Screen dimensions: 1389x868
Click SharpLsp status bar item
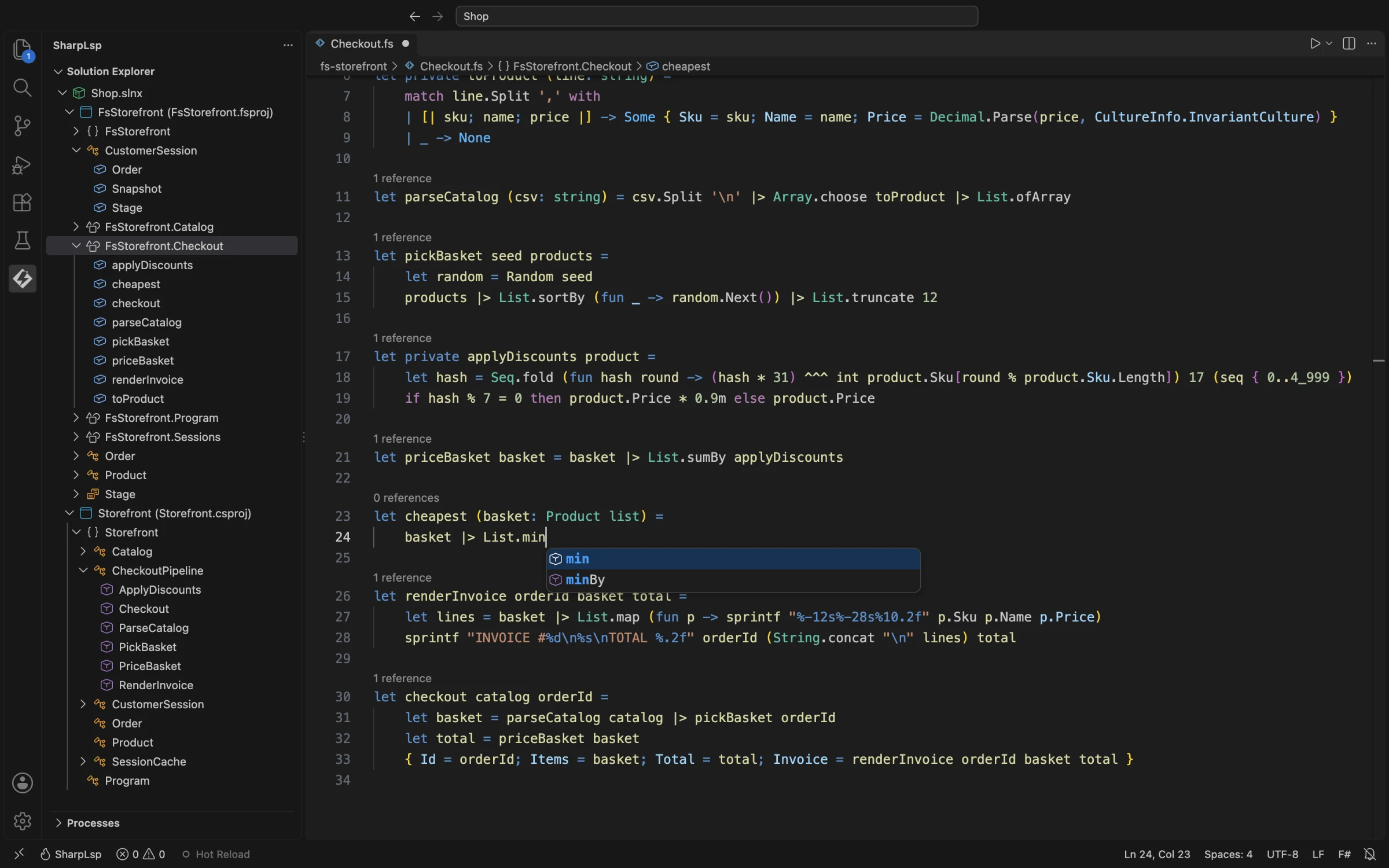(71, 854)
